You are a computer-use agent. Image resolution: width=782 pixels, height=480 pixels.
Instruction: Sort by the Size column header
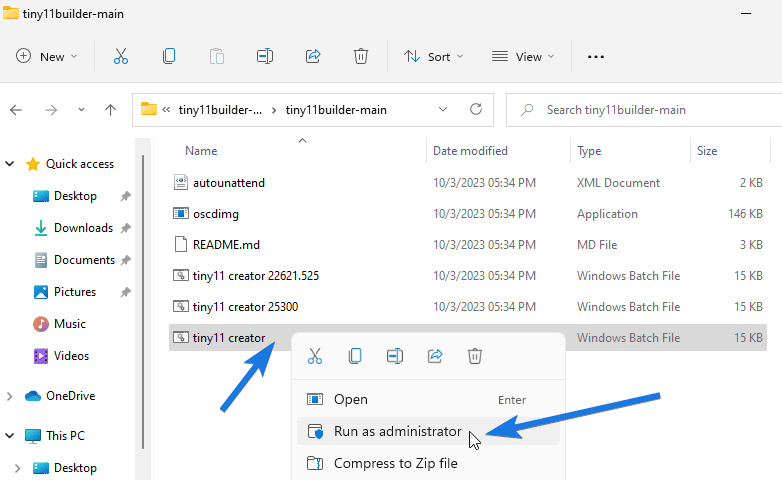point(707,151)
